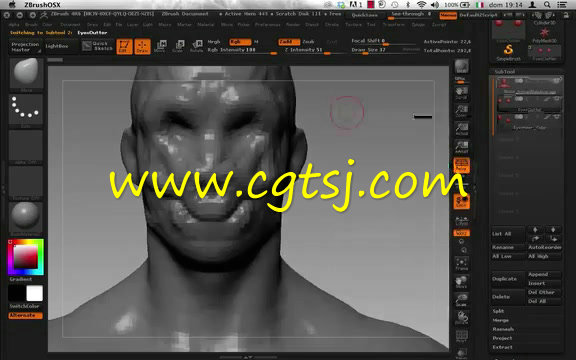This screenshot has width=576, height=360.
Task: Click the Rename subtool button
Action: 508,247
